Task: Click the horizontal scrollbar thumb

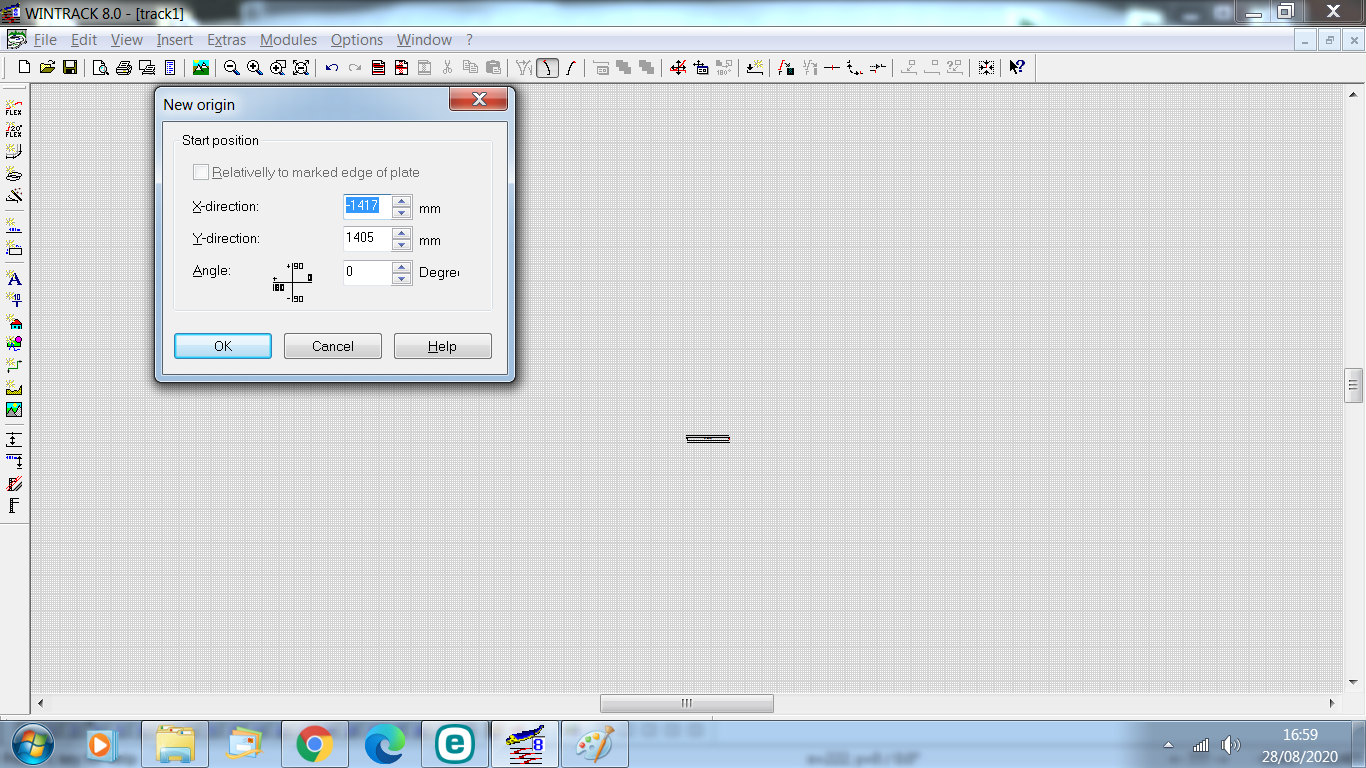Action: pos(687,703)
